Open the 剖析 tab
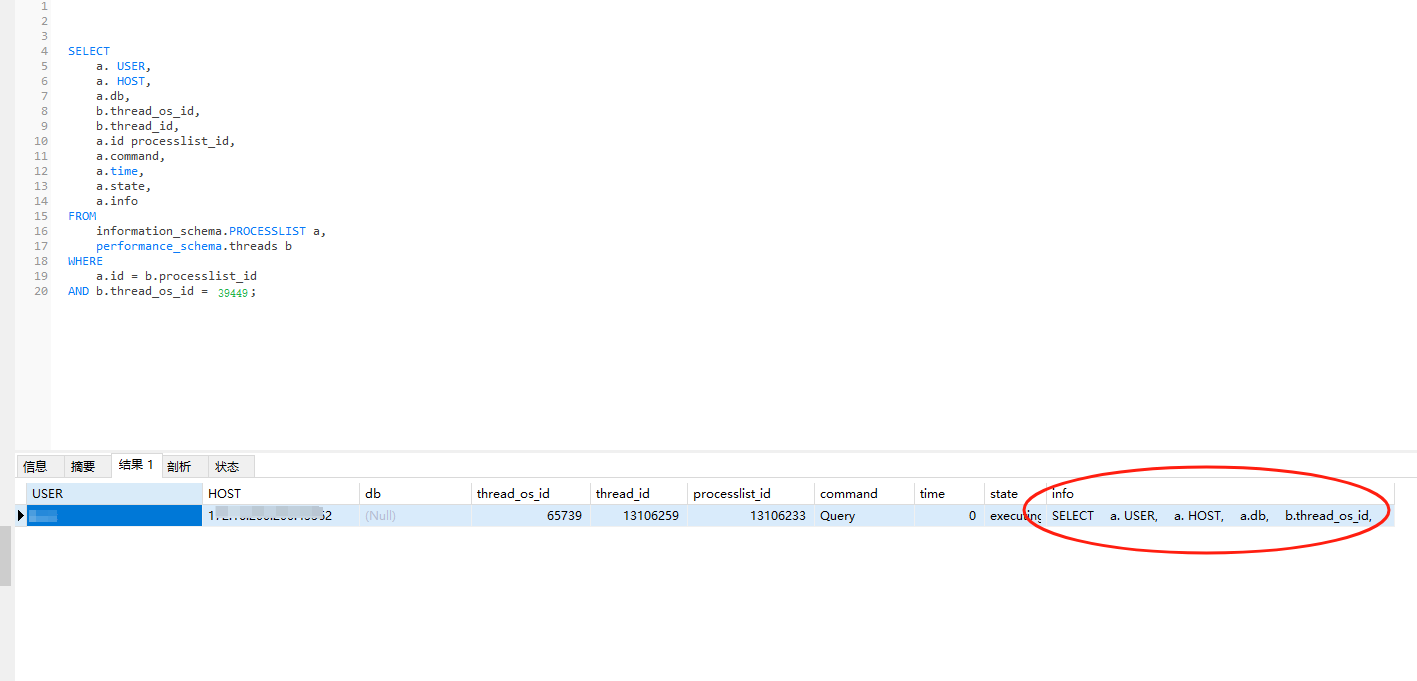 point(179,467)
